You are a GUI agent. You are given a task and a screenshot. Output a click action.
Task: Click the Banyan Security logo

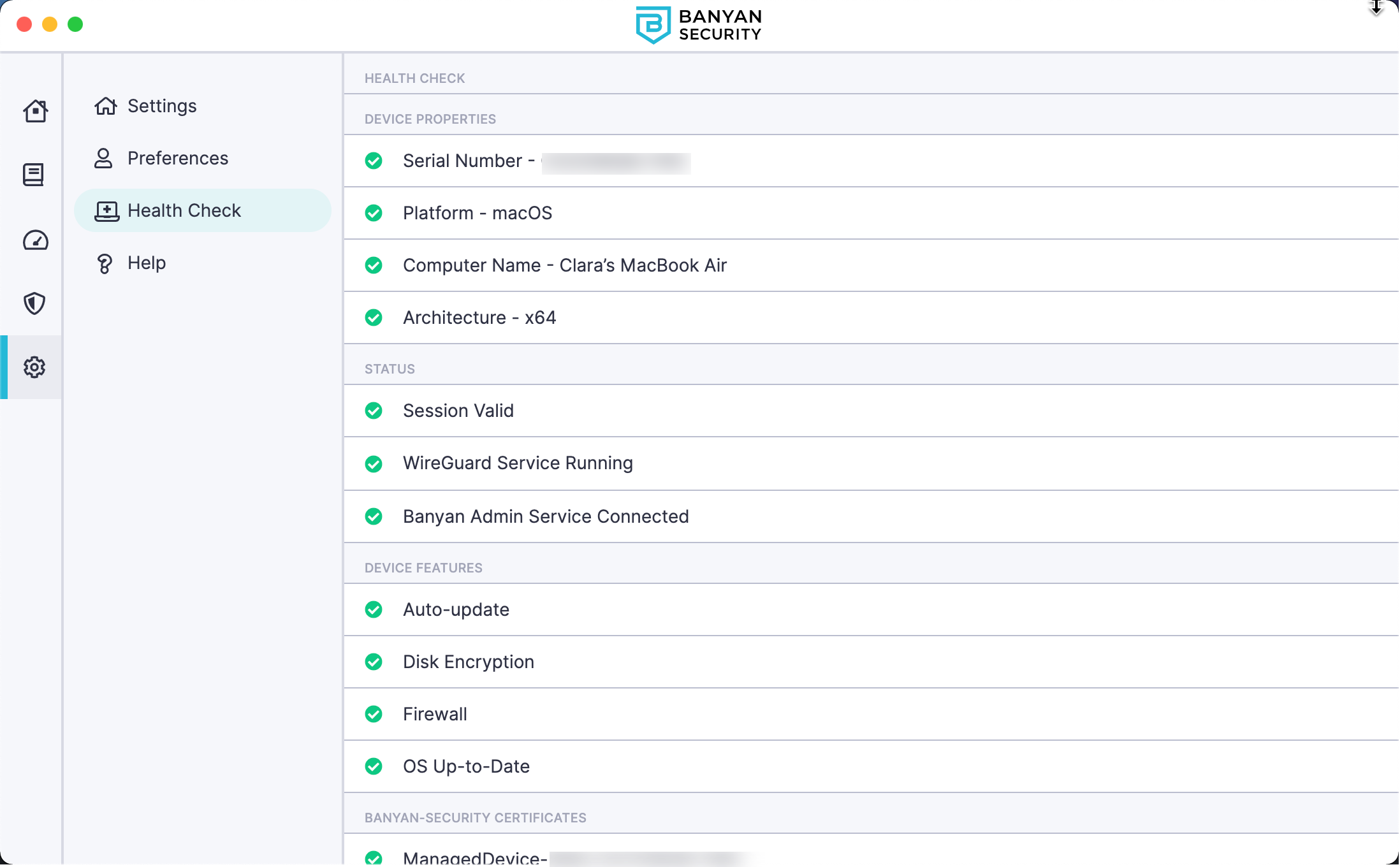click(699, 25)
